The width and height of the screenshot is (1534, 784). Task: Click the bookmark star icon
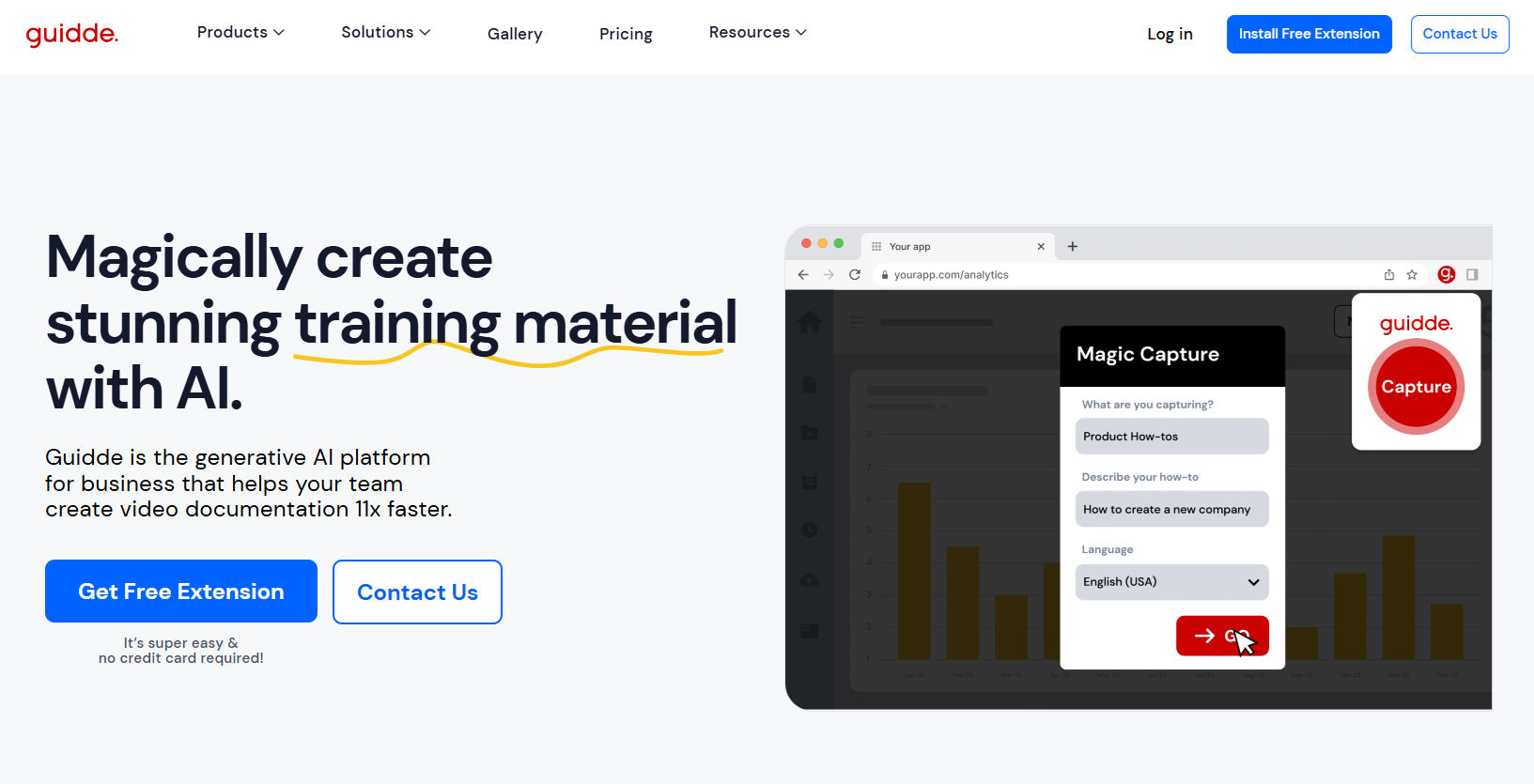coord(1412,274)
